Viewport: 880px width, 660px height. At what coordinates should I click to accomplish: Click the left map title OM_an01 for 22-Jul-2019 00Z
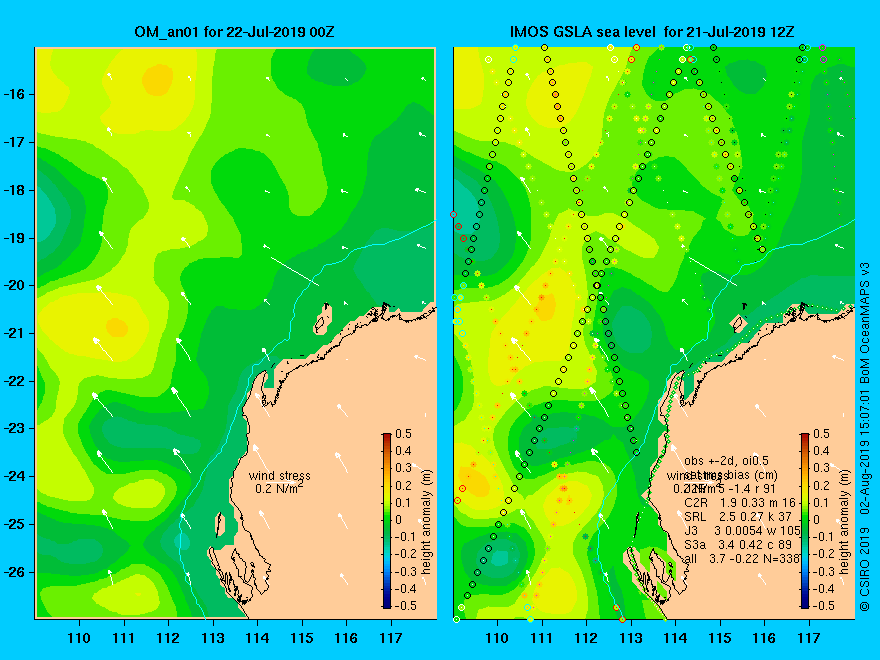coord(234,32)
